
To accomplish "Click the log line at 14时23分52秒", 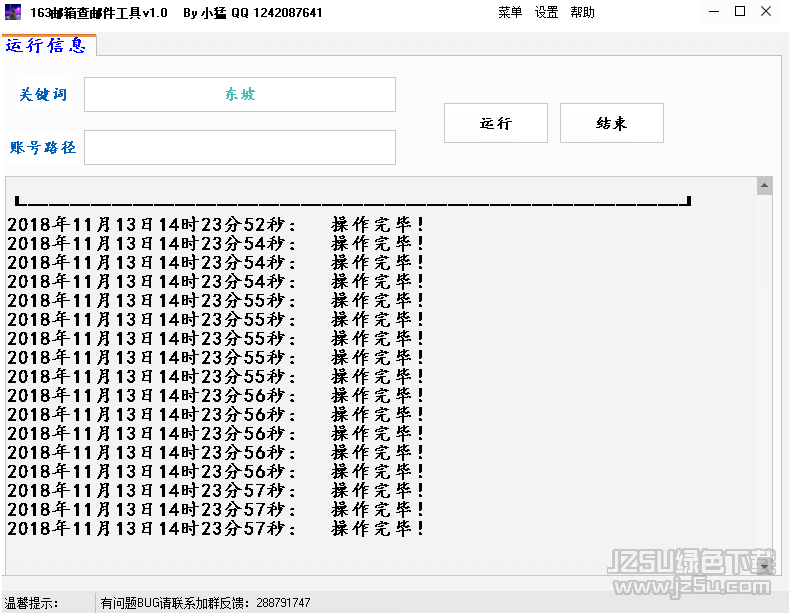I will click(x=215, y=224).
